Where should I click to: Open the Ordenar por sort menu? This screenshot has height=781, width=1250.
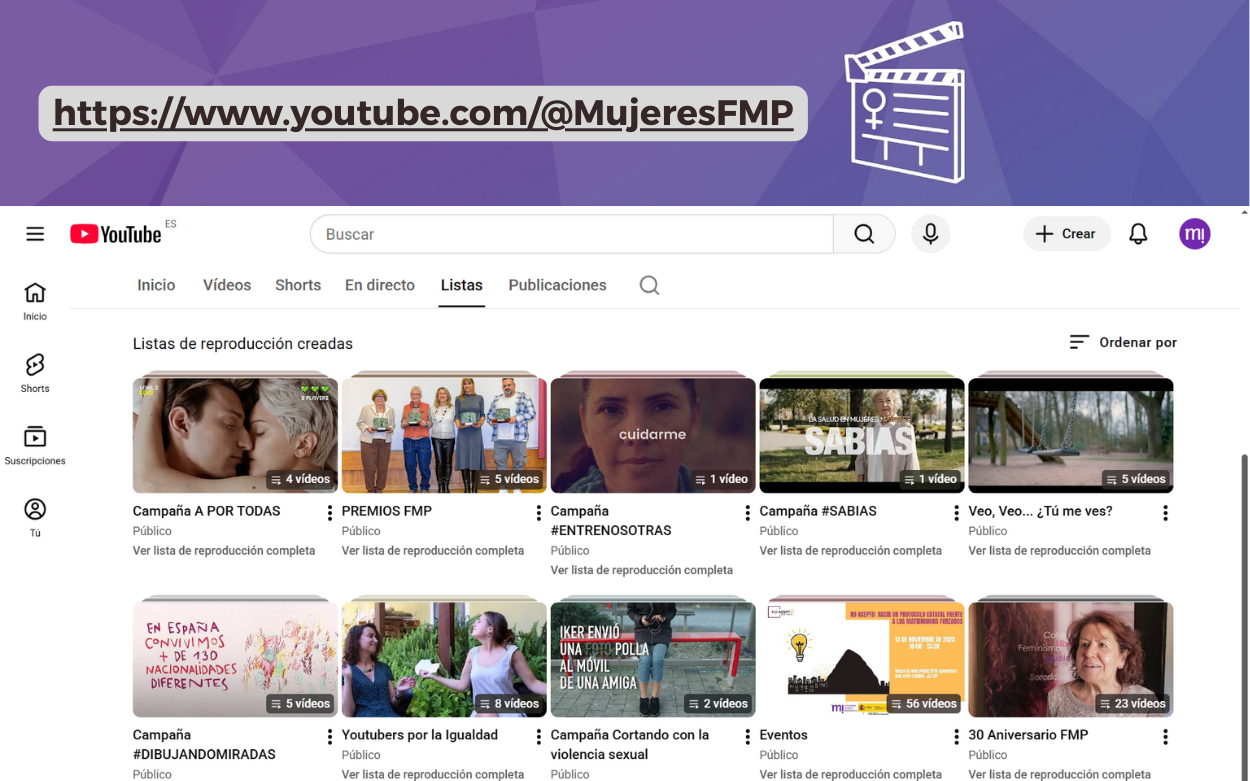click(1123, 342)
